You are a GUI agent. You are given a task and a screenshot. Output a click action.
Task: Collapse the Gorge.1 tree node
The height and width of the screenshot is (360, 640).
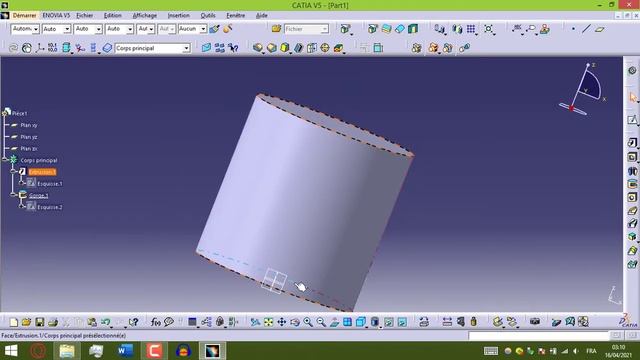[x=13, y=196]
